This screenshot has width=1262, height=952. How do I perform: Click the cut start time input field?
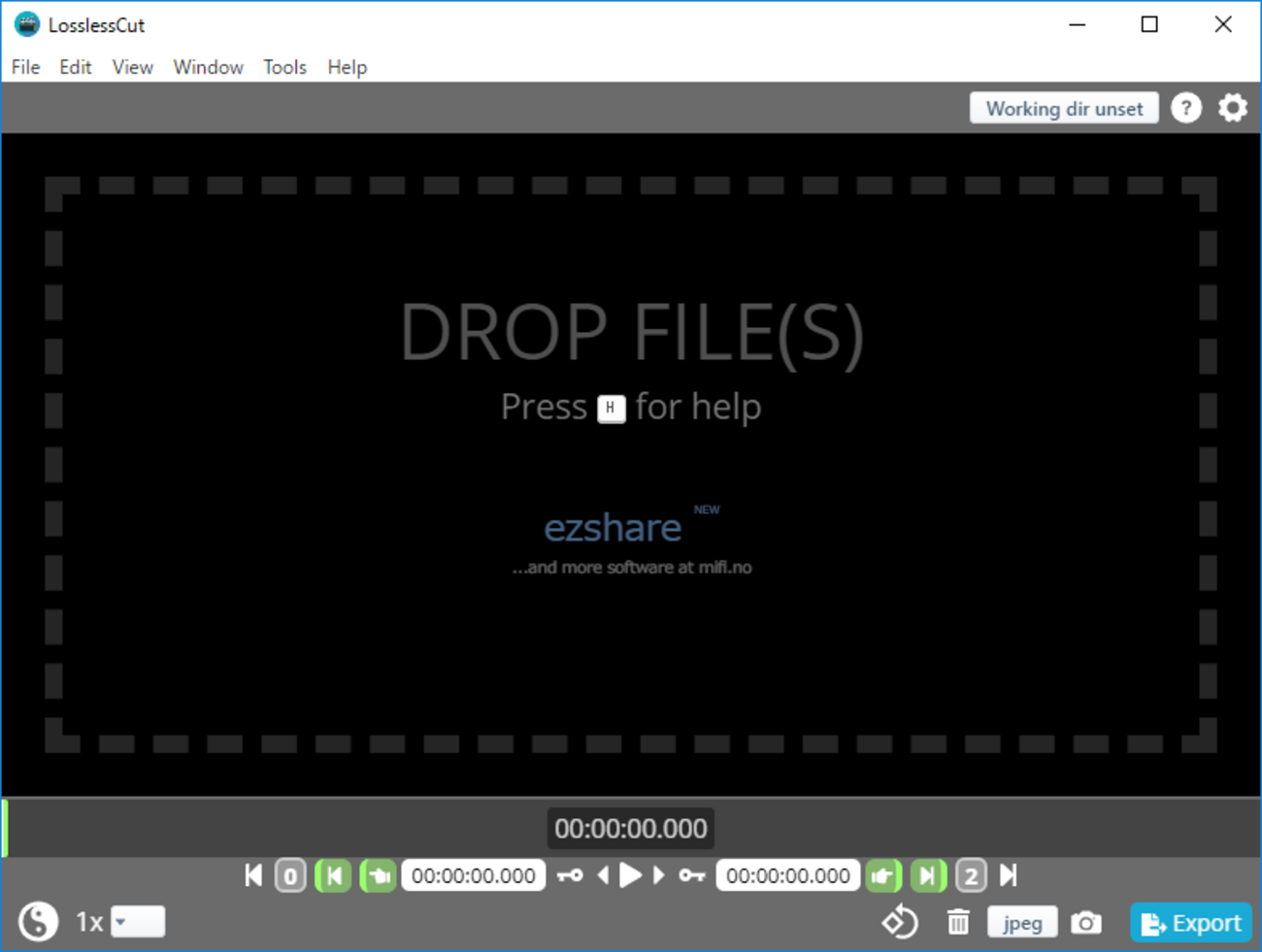coord(474,875)
